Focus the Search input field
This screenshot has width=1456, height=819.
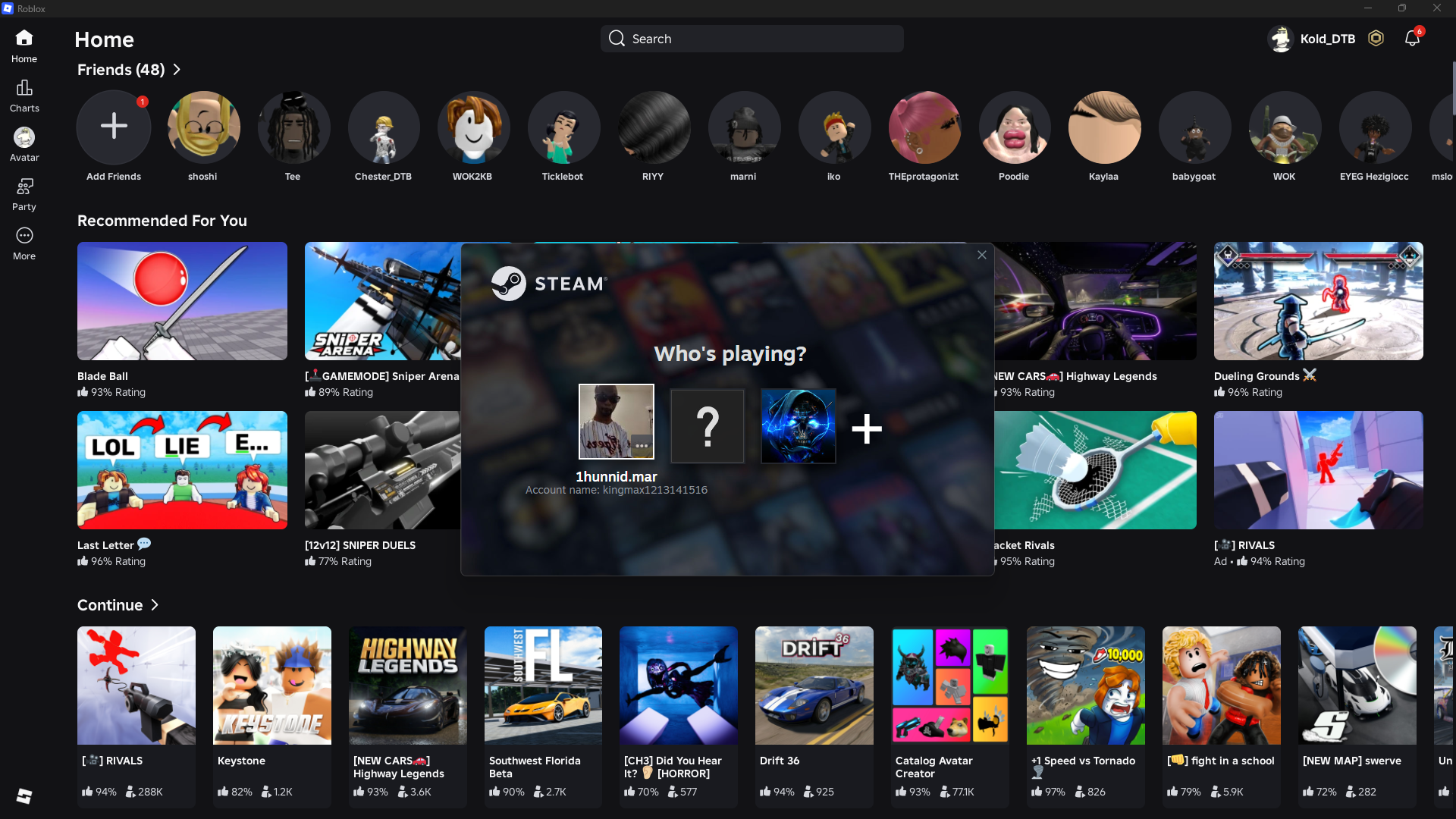pos(752,39)
